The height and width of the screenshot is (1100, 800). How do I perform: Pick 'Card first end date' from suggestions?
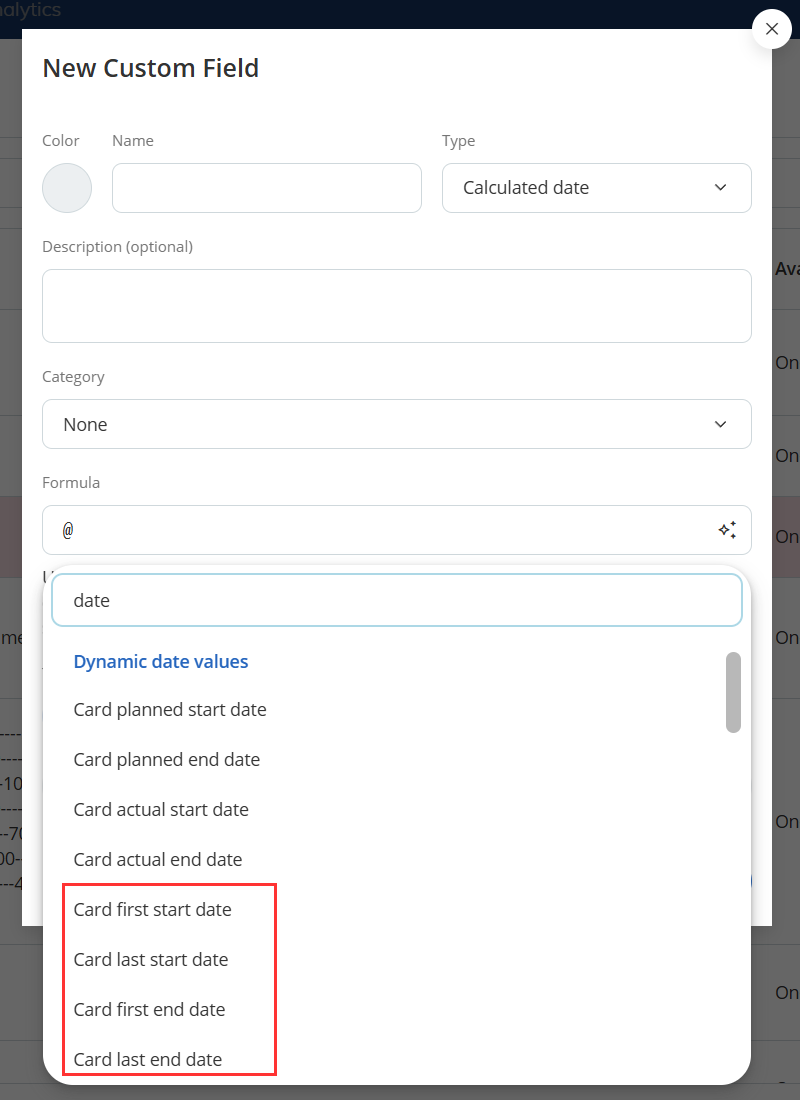click(x=150, y=1010)
